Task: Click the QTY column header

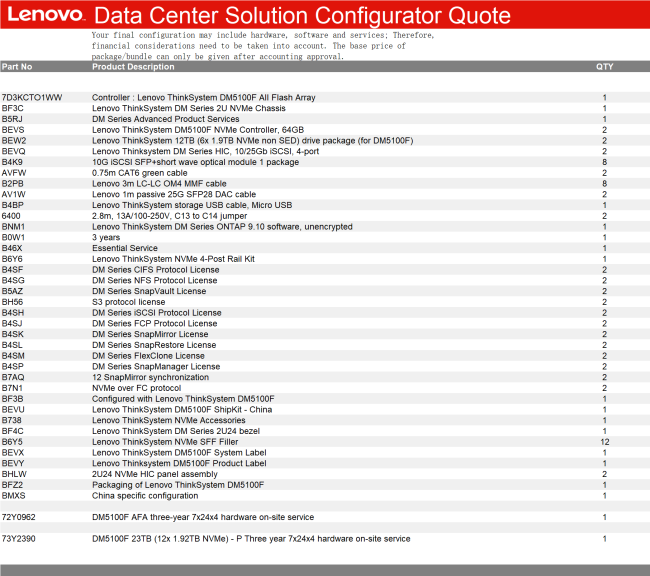Action: pos(605,67)
